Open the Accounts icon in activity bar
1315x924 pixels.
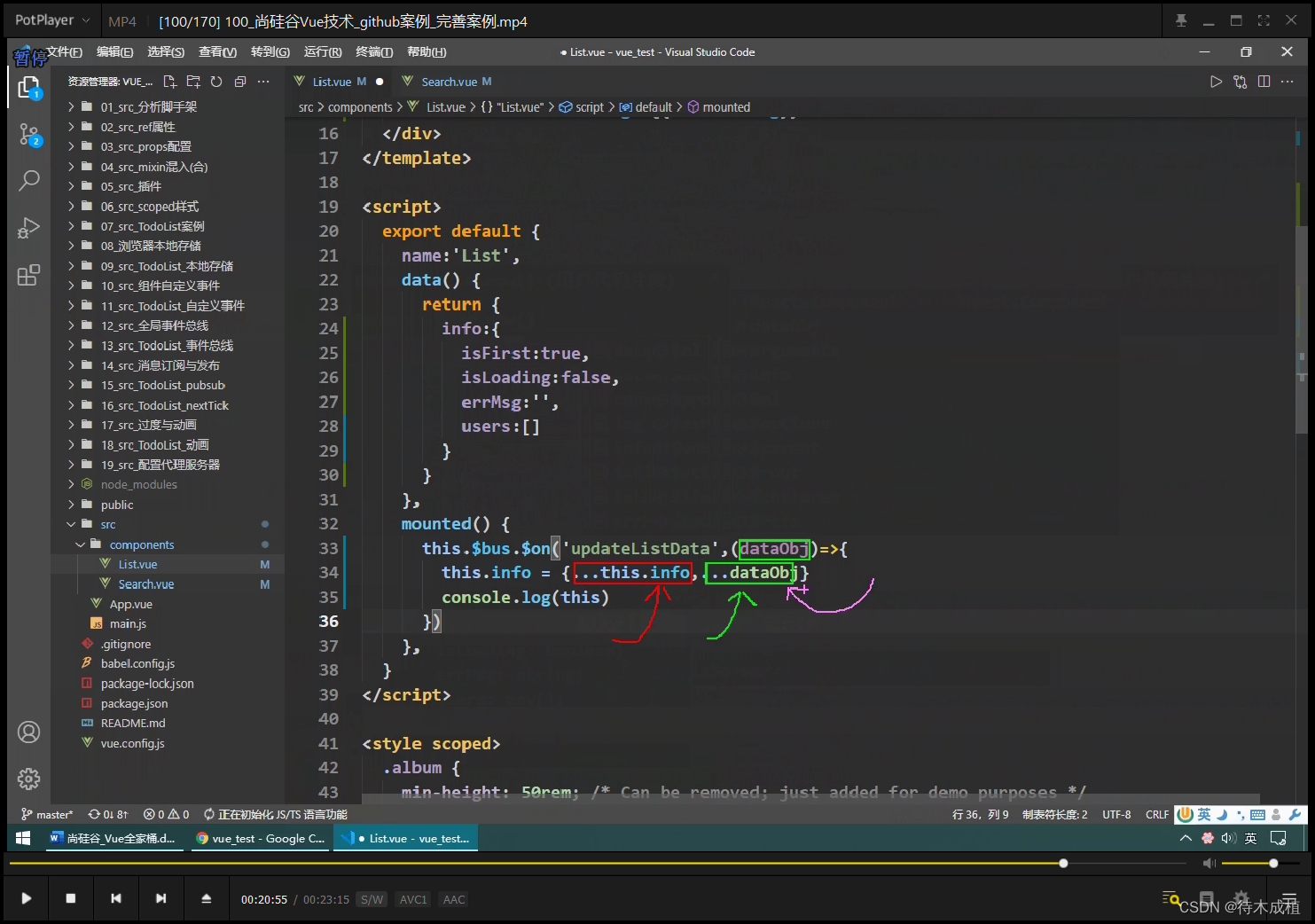pos(28,732)
